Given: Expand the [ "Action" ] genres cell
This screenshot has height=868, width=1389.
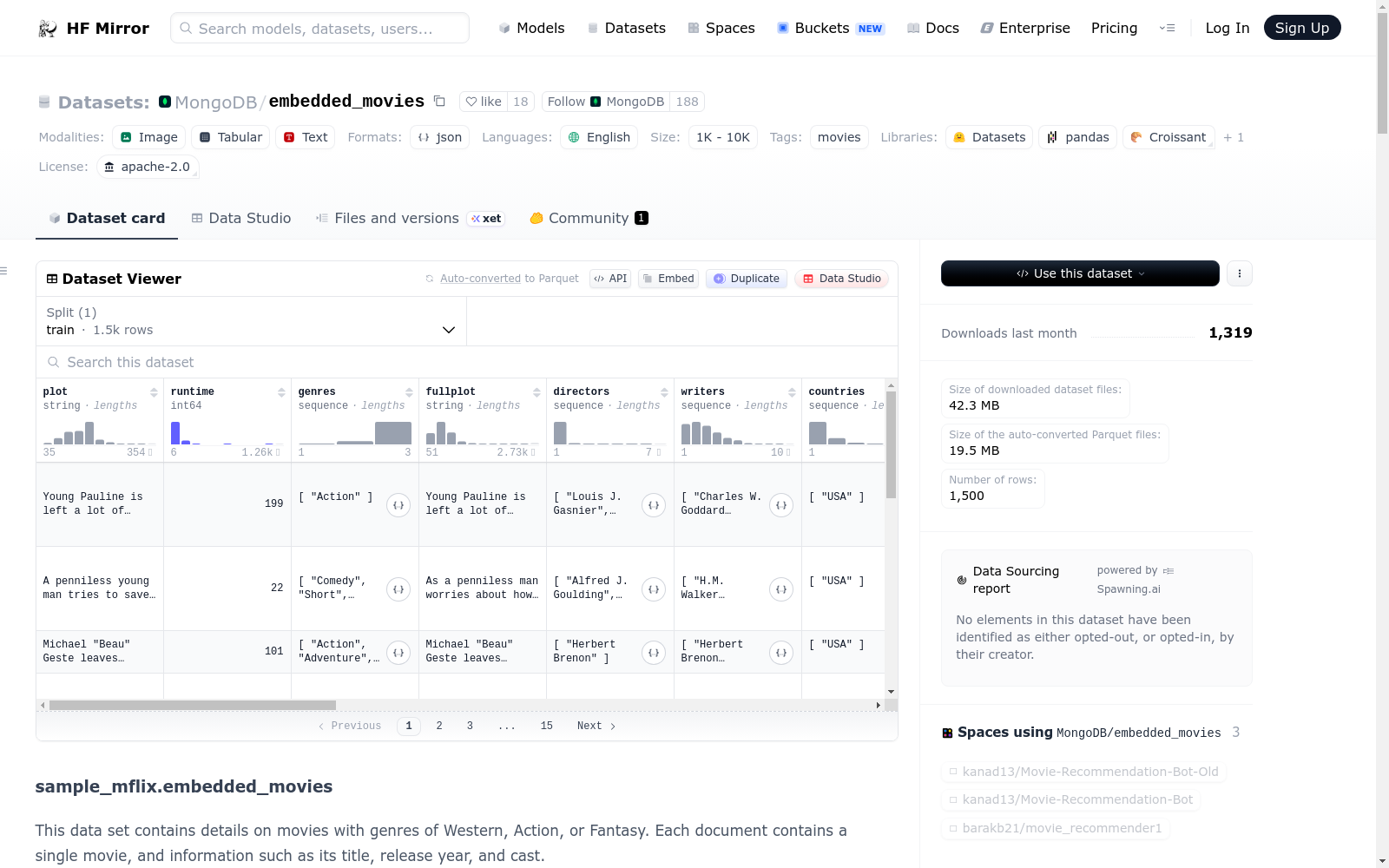Looking at the screenshot, I should [x=398, y=505].
